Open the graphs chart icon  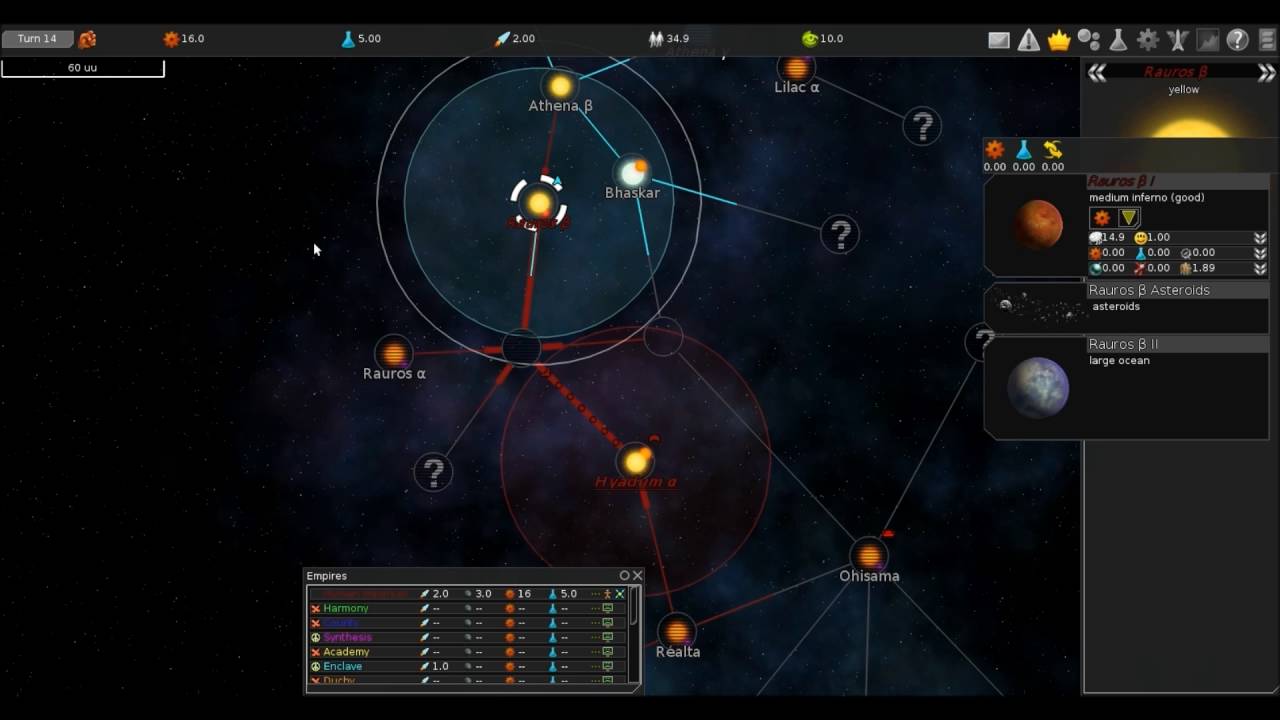tap(1208, 40)
